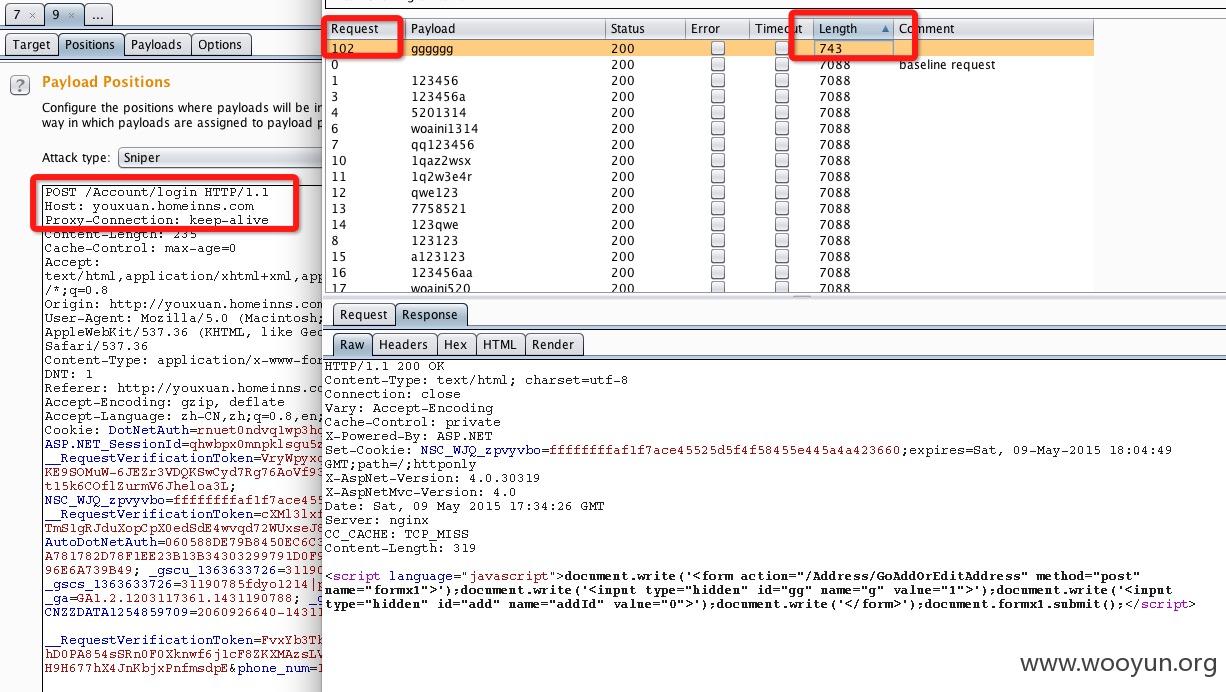The height and width of the screenshot is (692, 1226).
Task: Click the "Host: youxuan.homeinns.com" header line
Action: coord(149,206)
